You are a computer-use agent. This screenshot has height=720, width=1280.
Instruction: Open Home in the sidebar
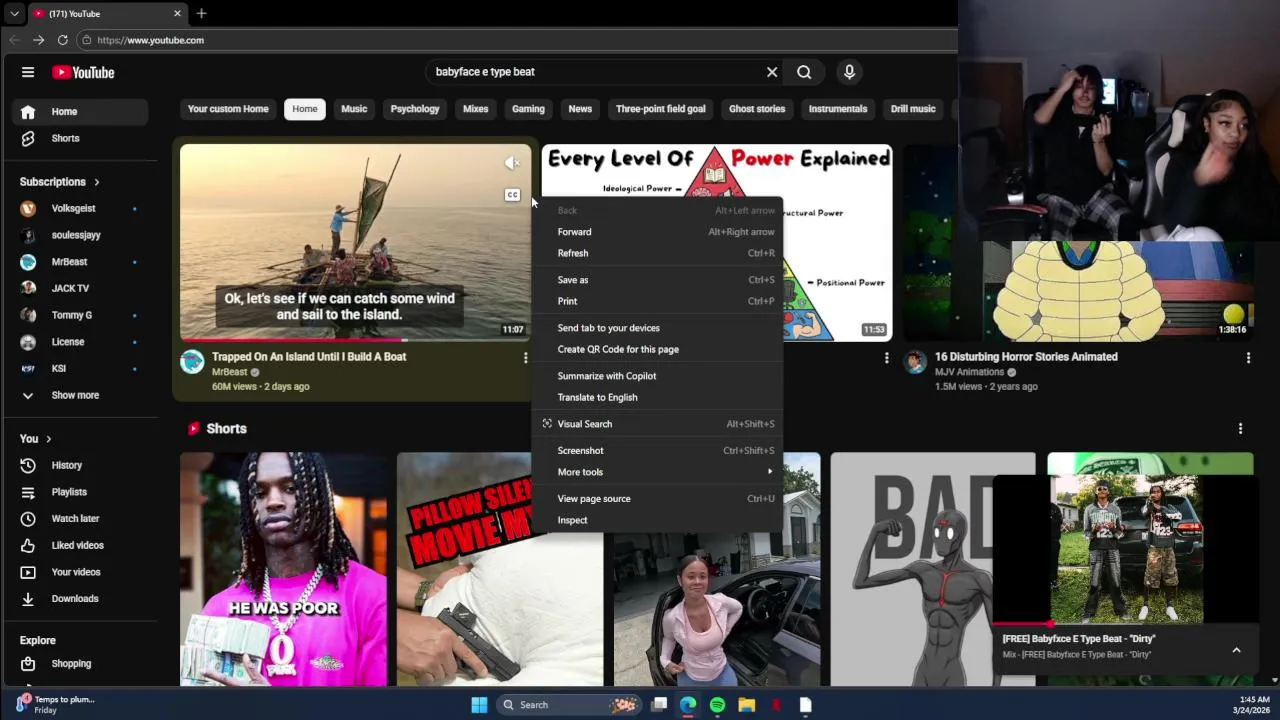point(80,112)
